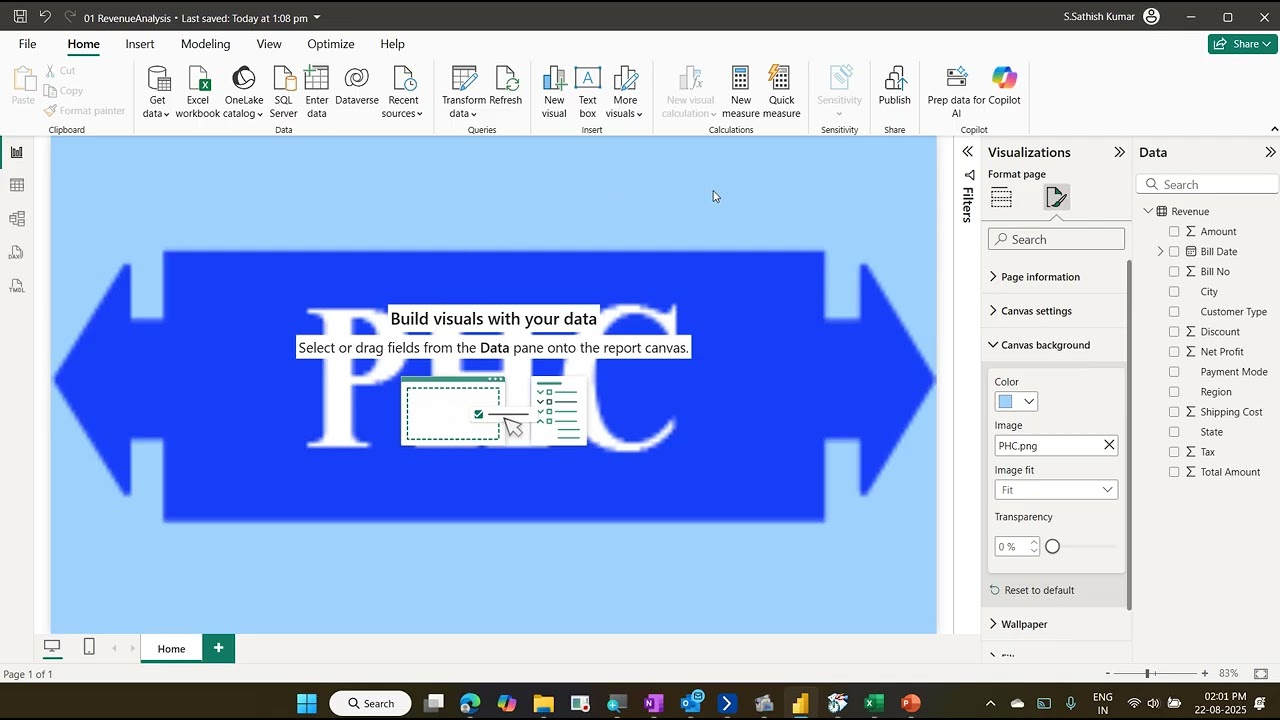This screenshot has height=720, width=1280.
Task: Expand the Bill Date hierarchy
Action: tap(1161, 251)
